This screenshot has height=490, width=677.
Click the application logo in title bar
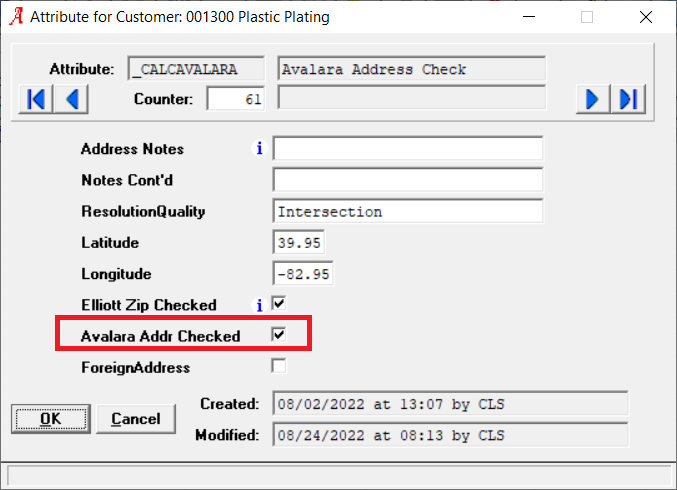click(x=15, y=17)
